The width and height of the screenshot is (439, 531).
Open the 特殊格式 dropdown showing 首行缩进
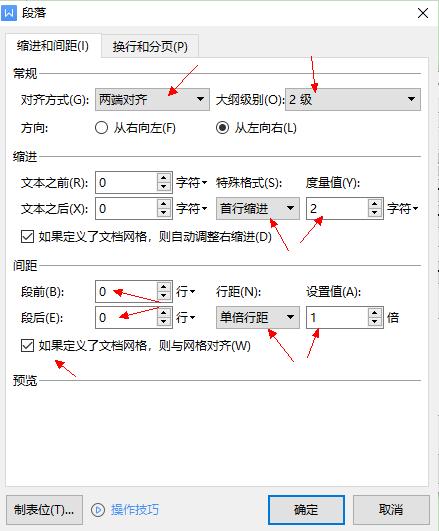(258, 209)
